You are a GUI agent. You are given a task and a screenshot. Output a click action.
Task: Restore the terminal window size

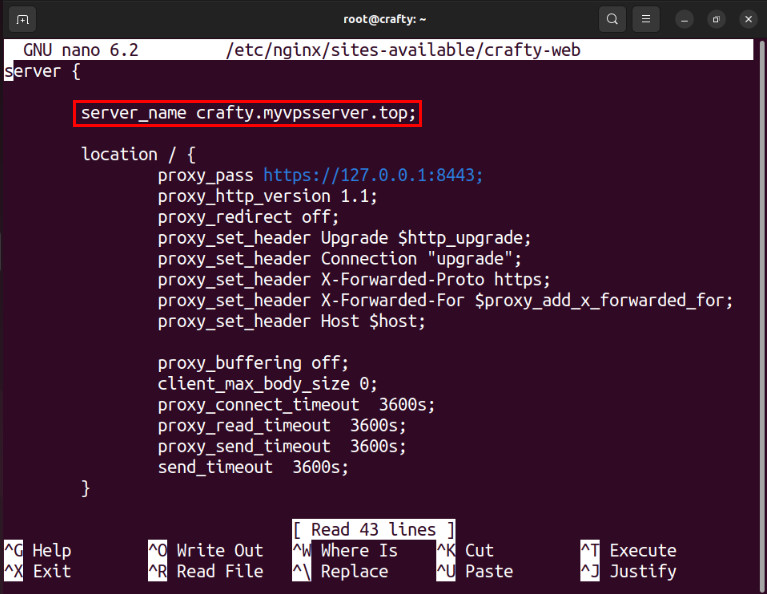[716, 20]
